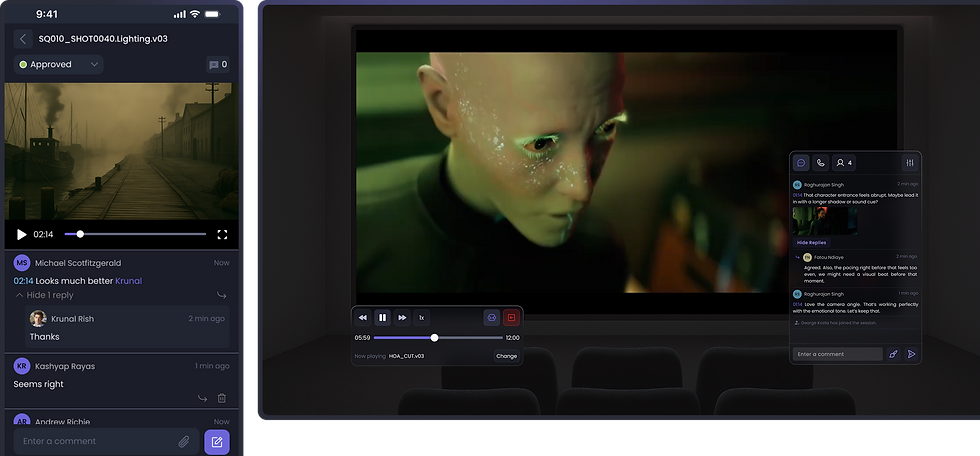Select the chat tab in session panel
The width and height of the screenshot is (980, 456).
click(x=801, y=163)
